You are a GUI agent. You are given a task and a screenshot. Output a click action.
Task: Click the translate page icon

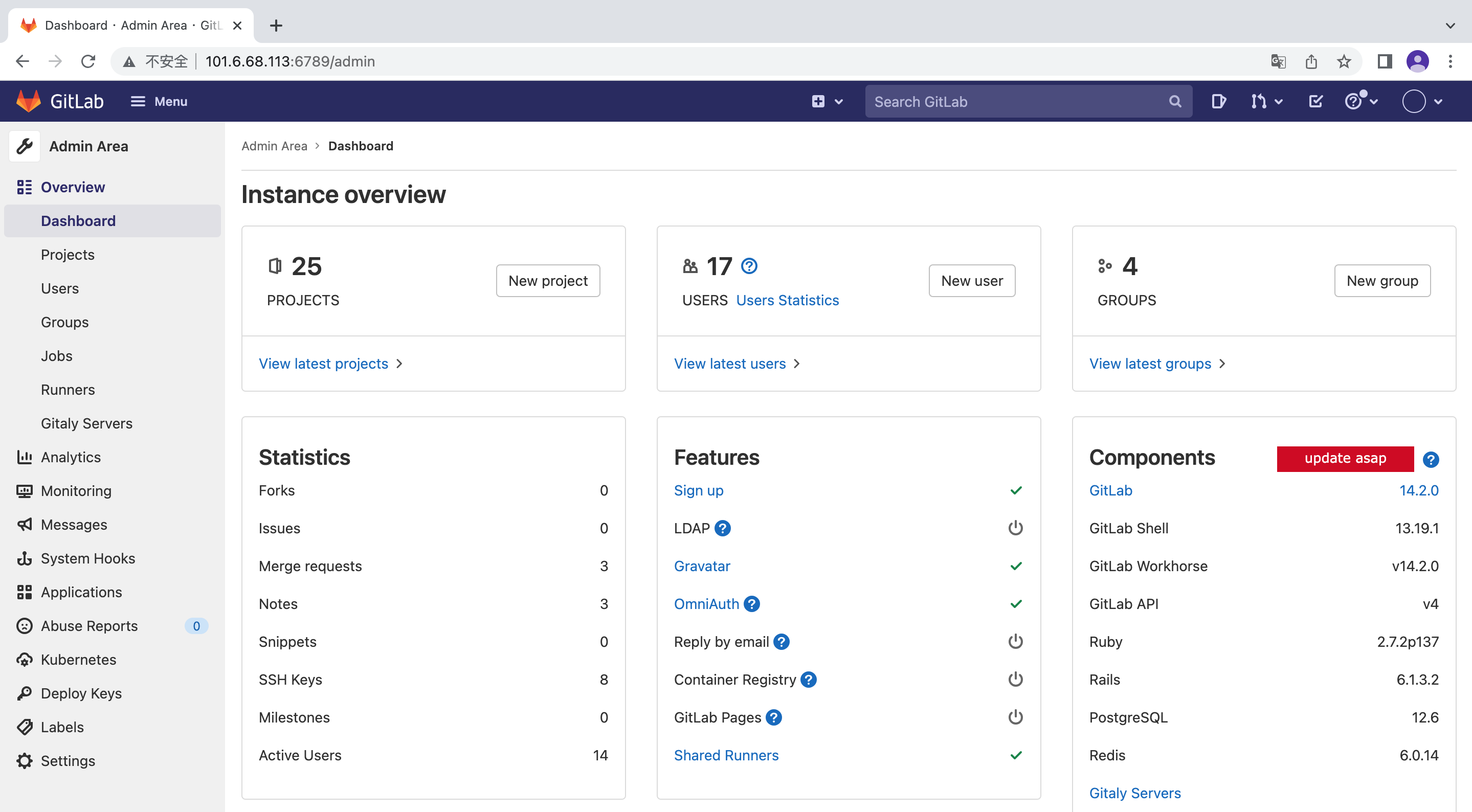point(1278,61)
